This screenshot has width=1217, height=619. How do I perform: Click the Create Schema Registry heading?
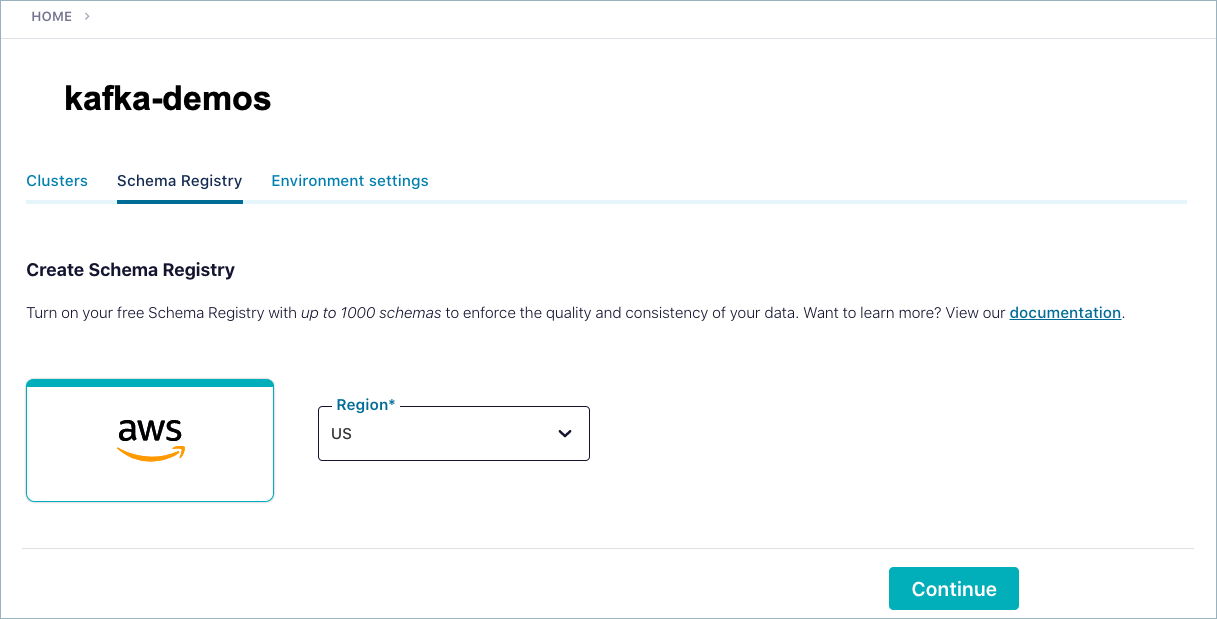click(130, 270)
